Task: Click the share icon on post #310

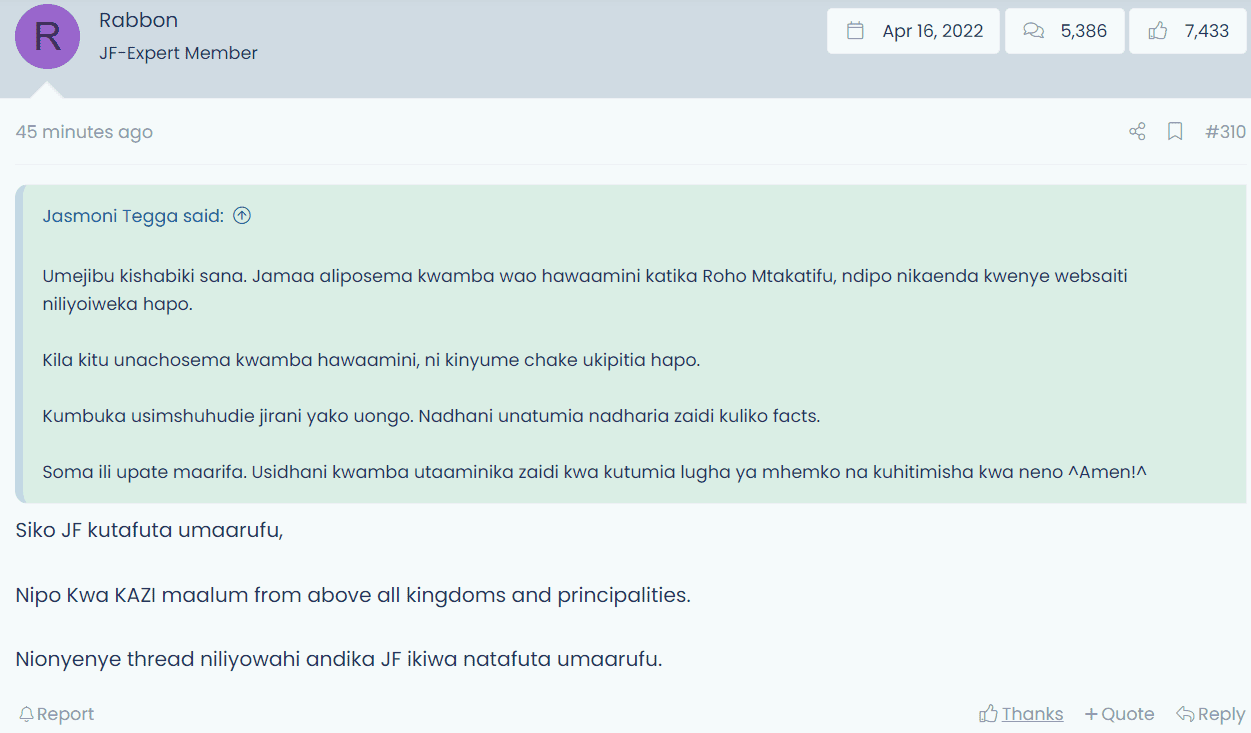Action: [x=1137, y=132]
